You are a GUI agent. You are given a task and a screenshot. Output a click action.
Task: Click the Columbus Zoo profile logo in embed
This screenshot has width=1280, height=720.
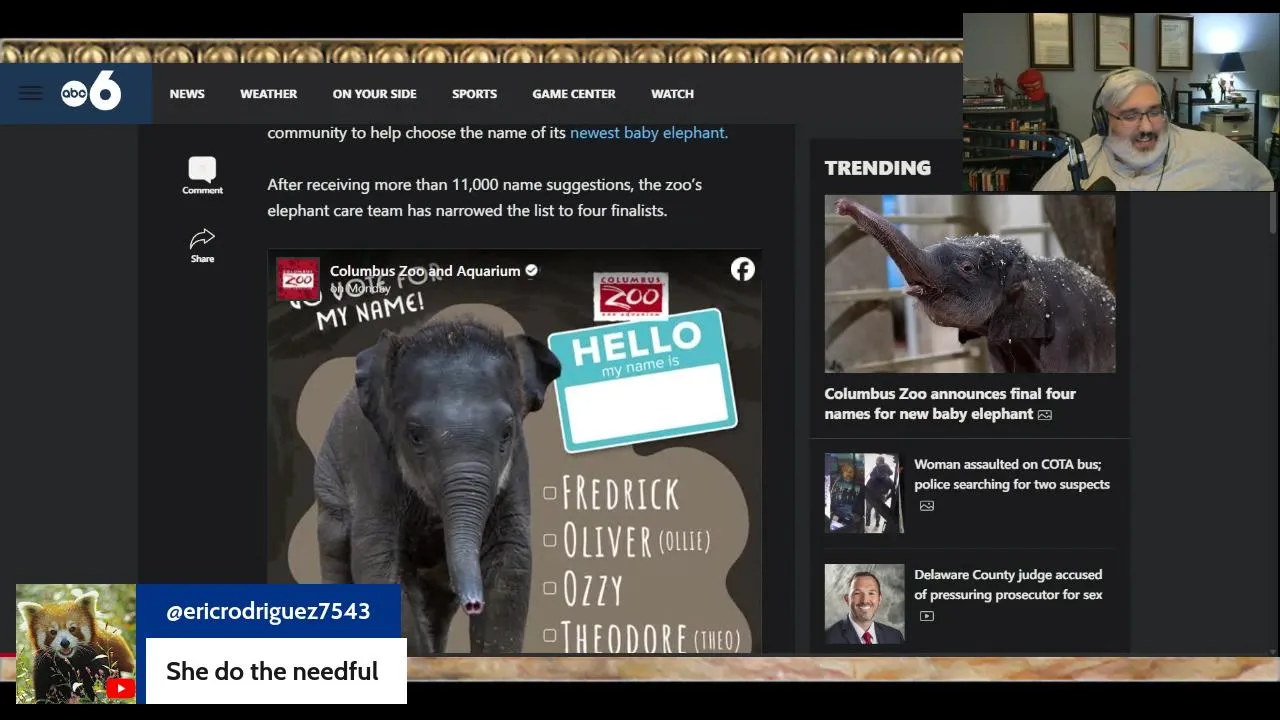pos(297,279)
